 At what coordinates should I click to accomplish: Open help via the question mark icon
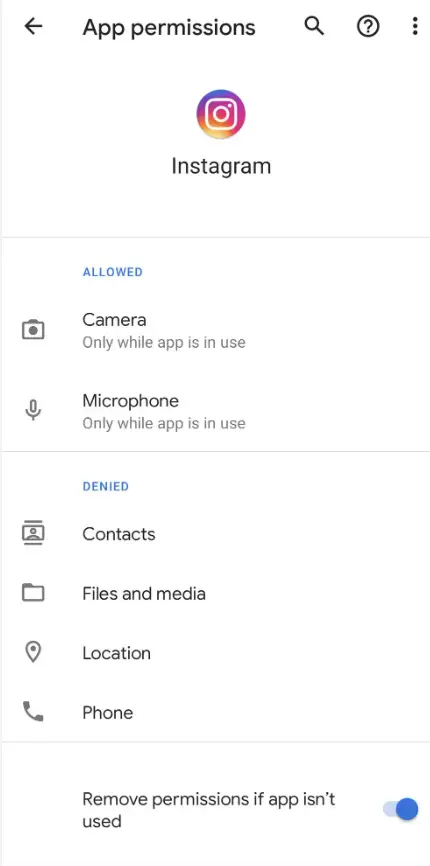click(368, 27)
